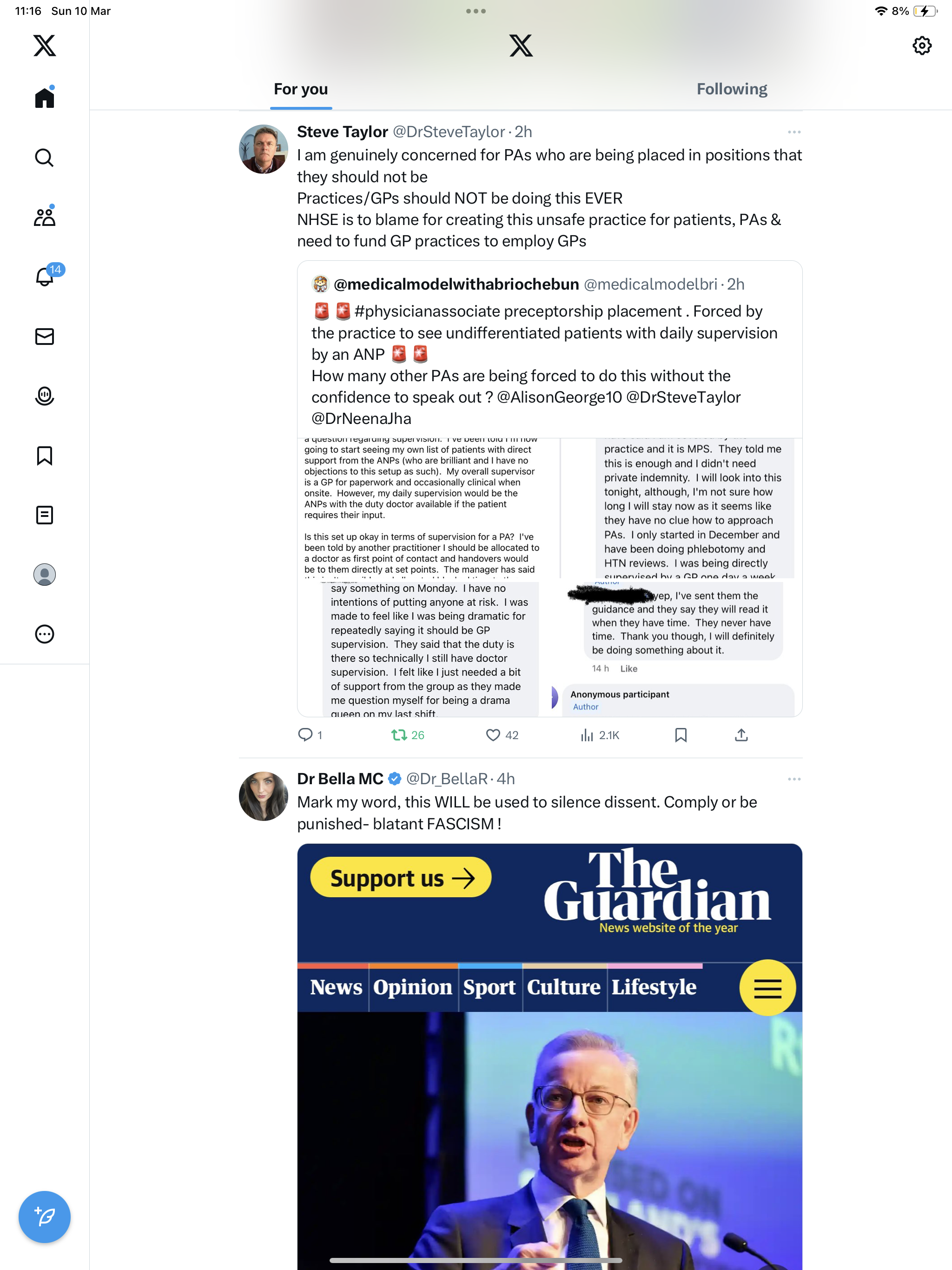The image size is (952, 1270).
Task: Open the Messages envelope icon
Action: click(x=44, y=337)
